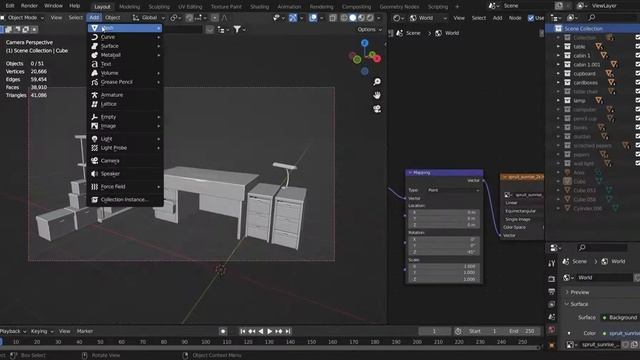Open the Tool properties tab icon
Image resolution: width=640 pixels, height=360 pixels.
552,264
